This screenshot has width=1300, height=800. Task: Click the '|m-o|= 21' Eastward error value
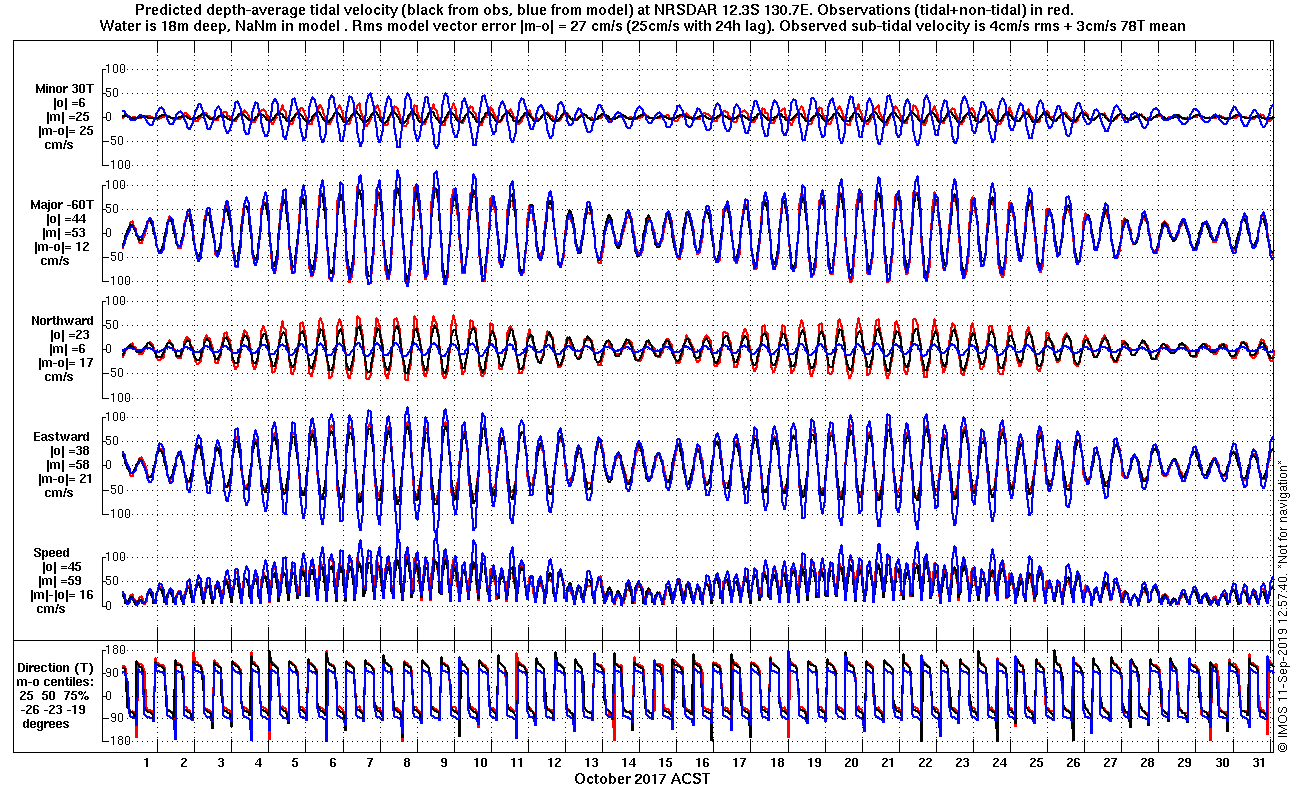[62, 479]
